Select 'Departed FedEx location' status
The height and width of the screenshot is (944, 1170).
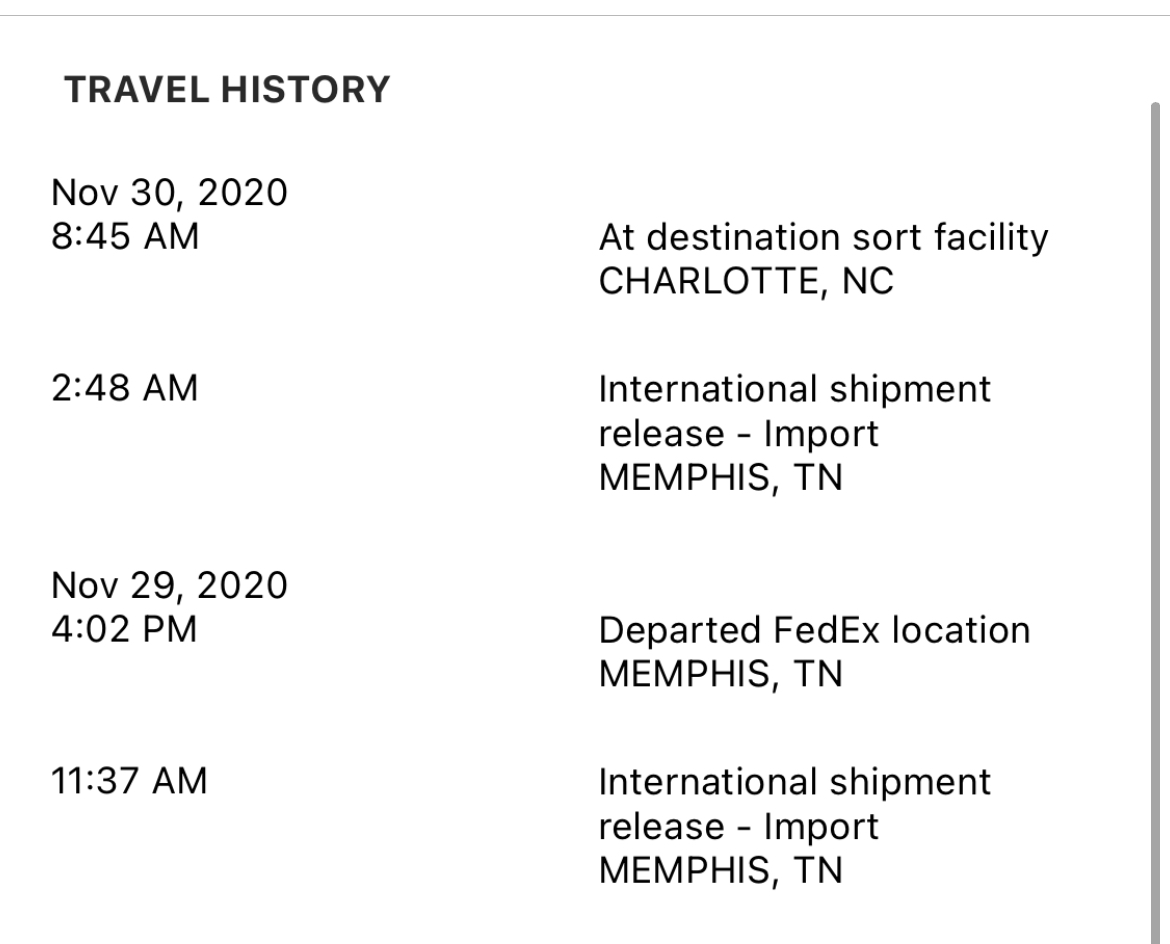[x=815, y=631]
